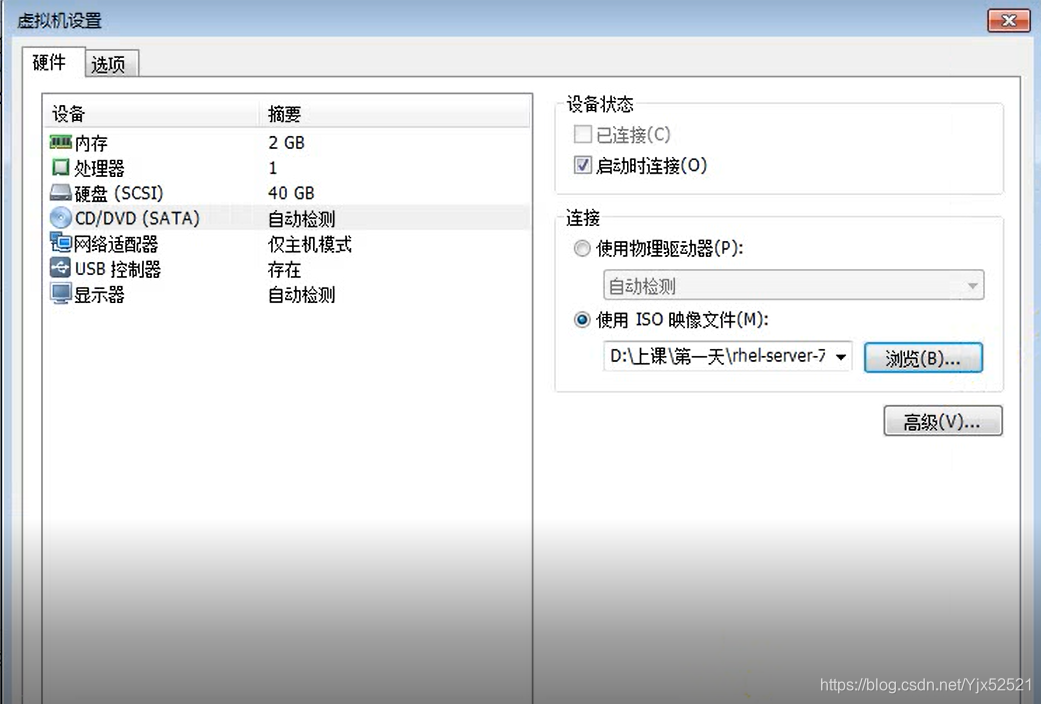Click the 40 GB disk summary value
The width and height of the screenshot is (1041, 704).
point(291,193)
